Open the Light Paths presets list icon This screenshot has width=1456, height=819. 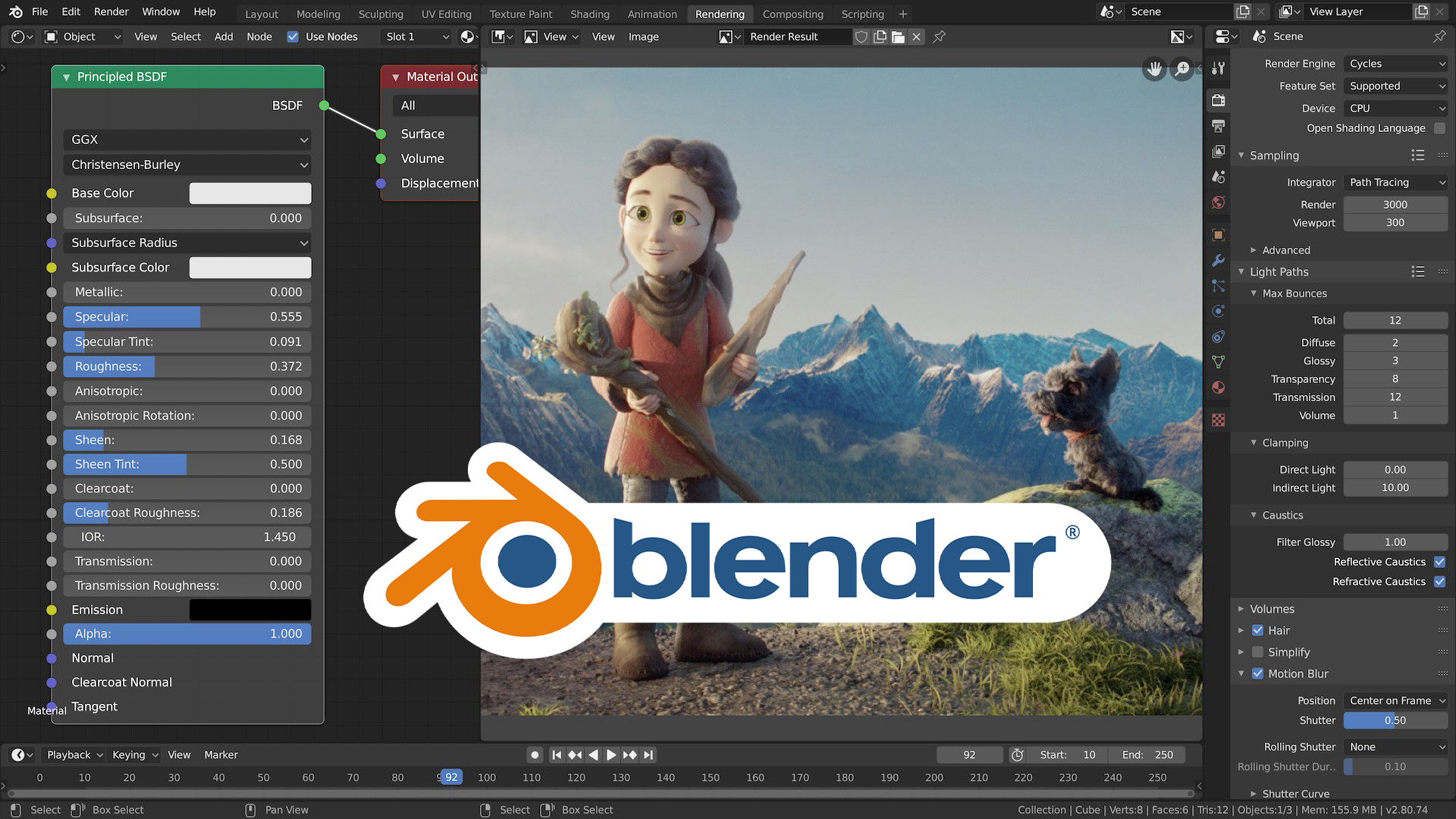click(1417, 271)
